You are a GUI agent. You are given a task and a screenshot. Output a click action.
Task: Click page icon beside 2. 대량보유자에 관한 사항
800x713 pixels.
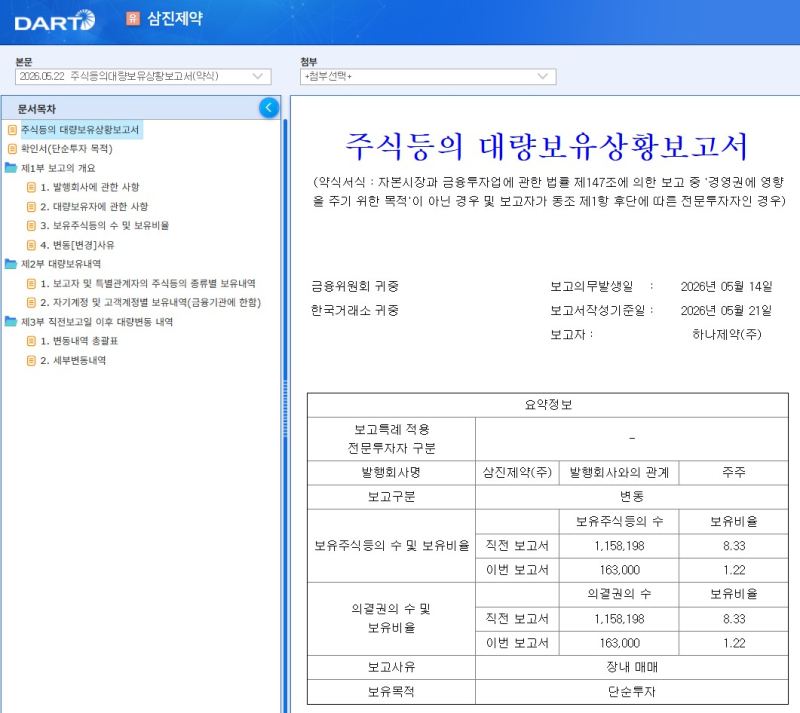point(31,207)
